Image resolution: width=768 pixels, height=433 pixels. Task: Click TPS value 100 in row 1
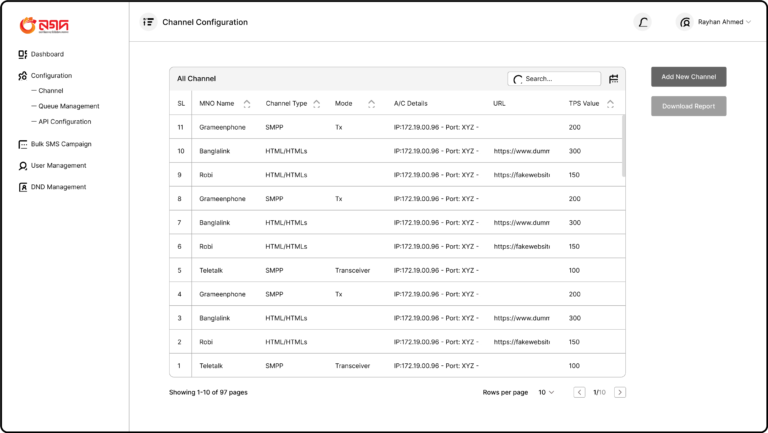coord(574,366)
